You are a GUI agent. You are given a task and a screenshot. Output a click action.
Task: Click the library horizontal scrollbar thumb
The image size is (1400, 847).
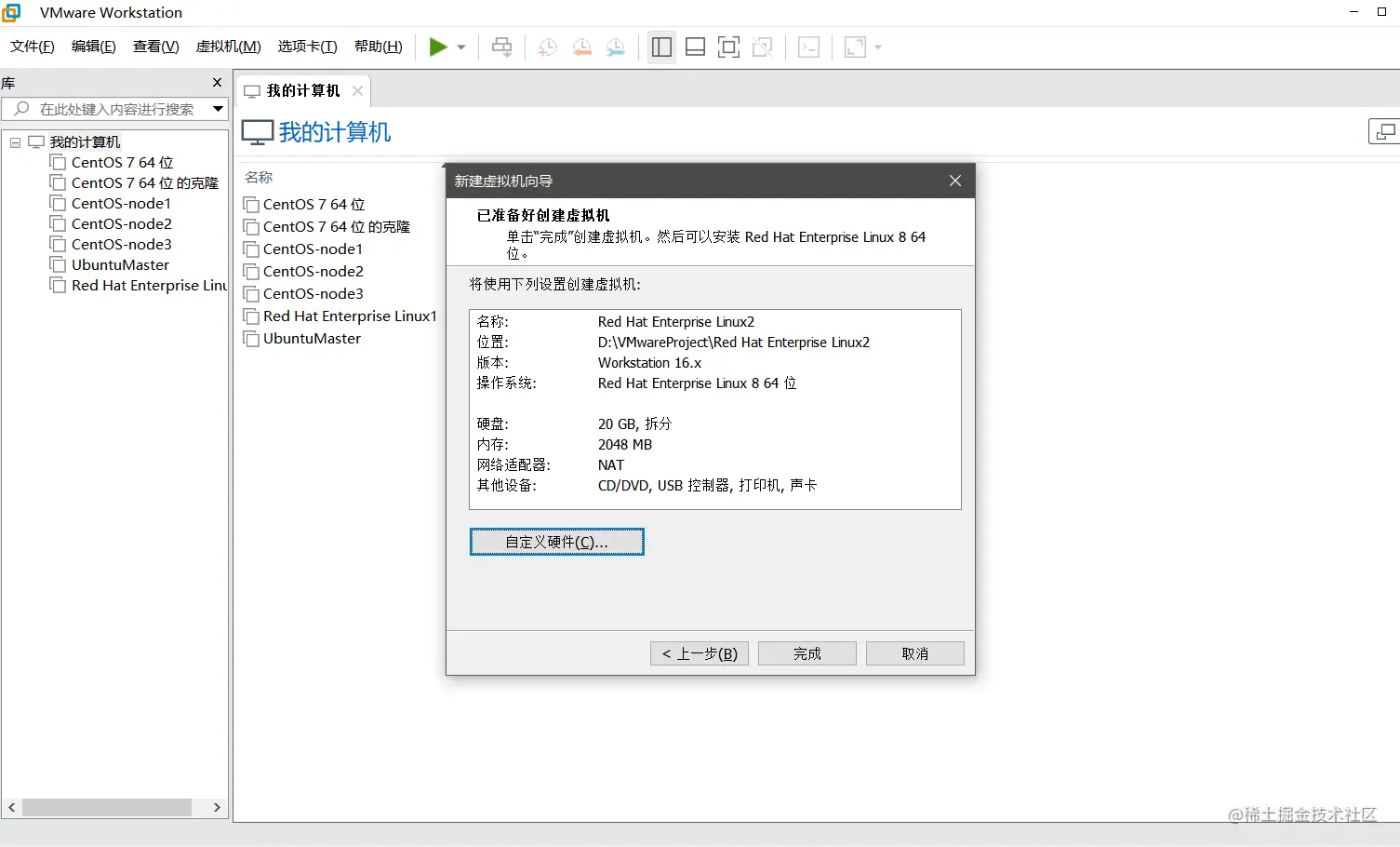(x=107, y=807)
